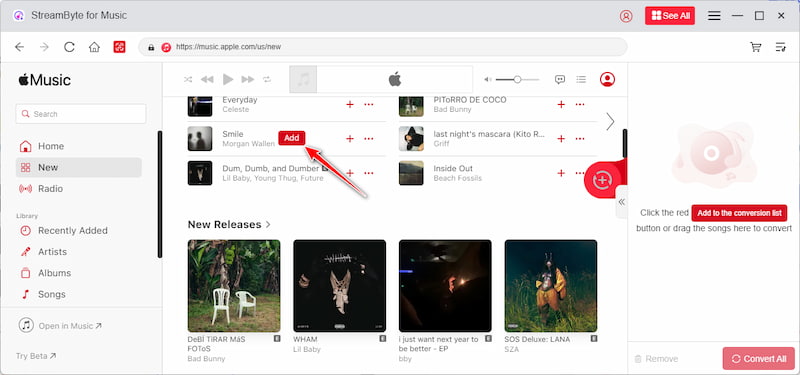Add PIToRRO DE COCO with plus icon

(561, 104)
